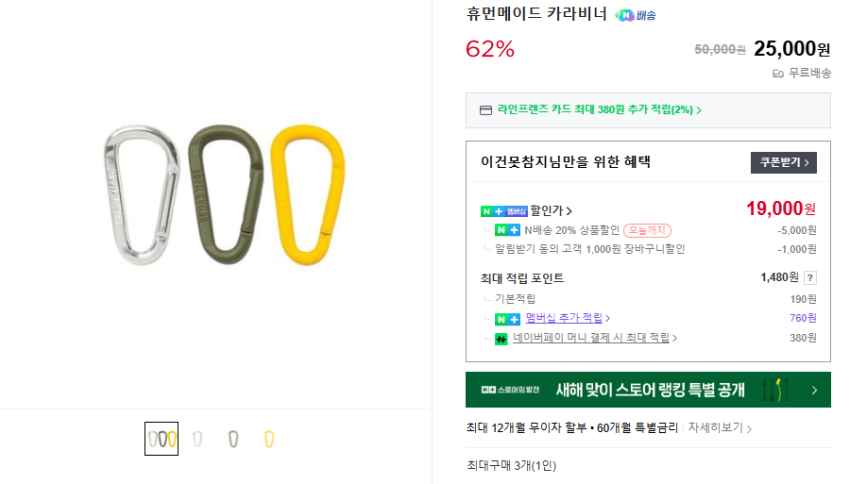Click the Naver Pay icon beside 네이버페이 머니
850x484 pixels.
(501, 338)
